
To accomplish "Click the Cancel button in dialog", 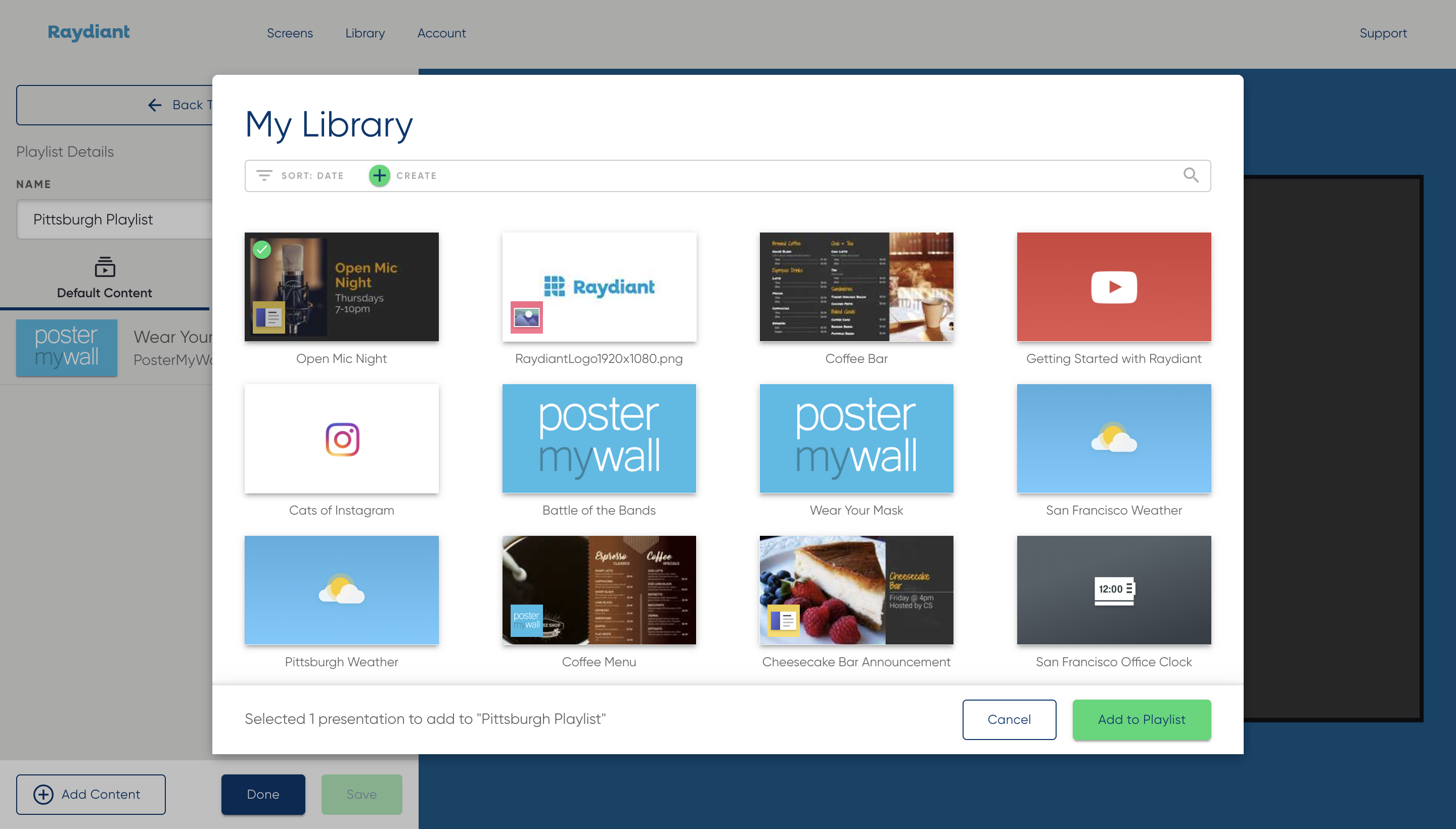I will pos(1009,719).
